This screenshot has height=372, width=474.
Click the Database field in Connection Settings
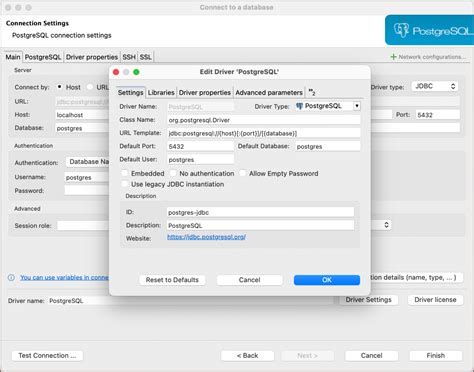83,128
